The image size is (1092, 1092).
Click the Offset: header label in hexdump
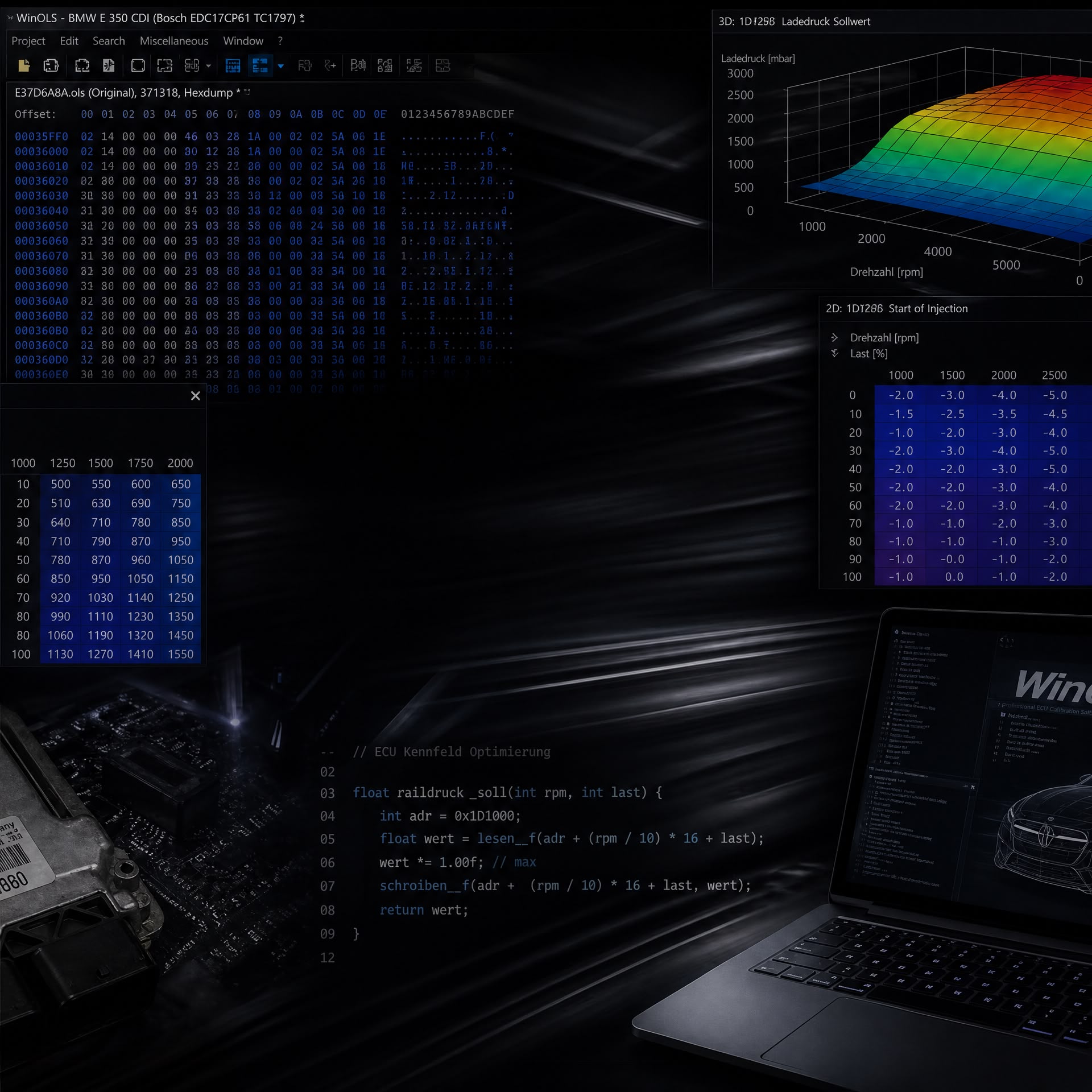point(35,114)
